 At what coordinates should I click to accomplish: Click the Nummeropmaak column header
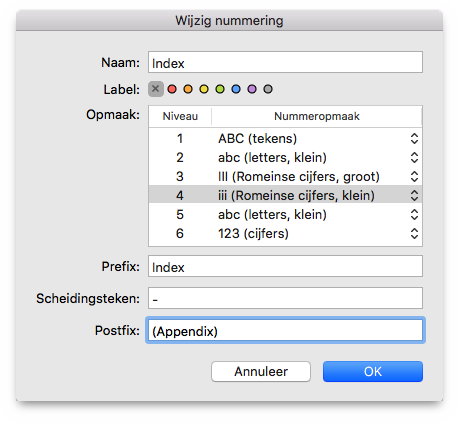(317, 116)
